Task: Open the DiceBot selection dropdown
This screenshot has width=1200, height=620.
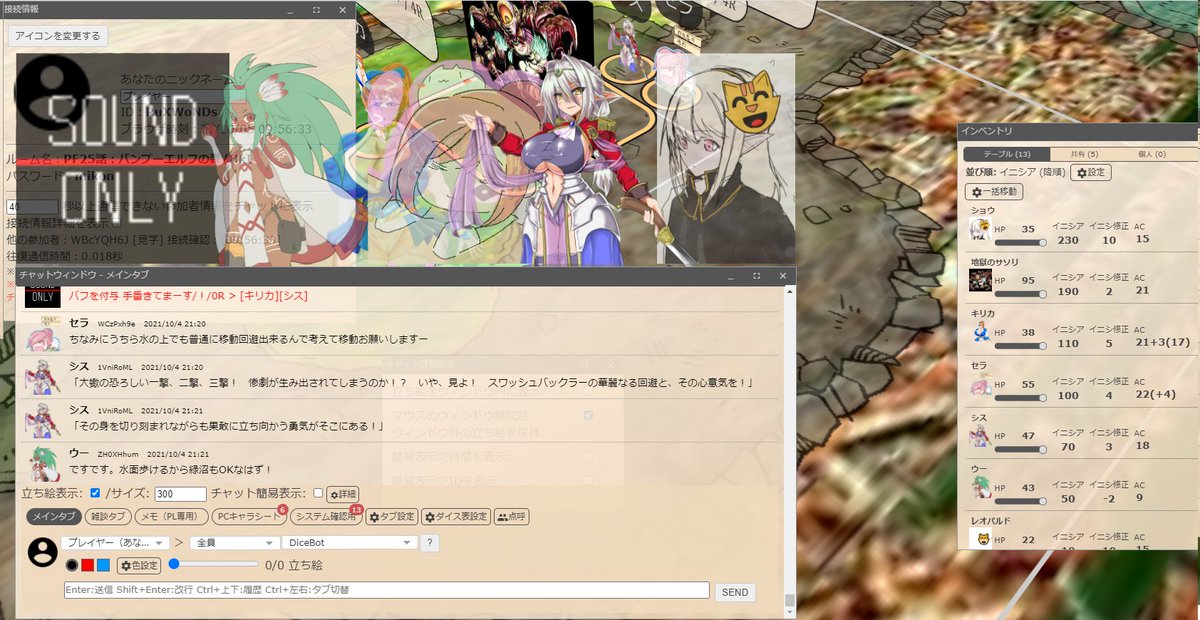Action: (350, 542)
